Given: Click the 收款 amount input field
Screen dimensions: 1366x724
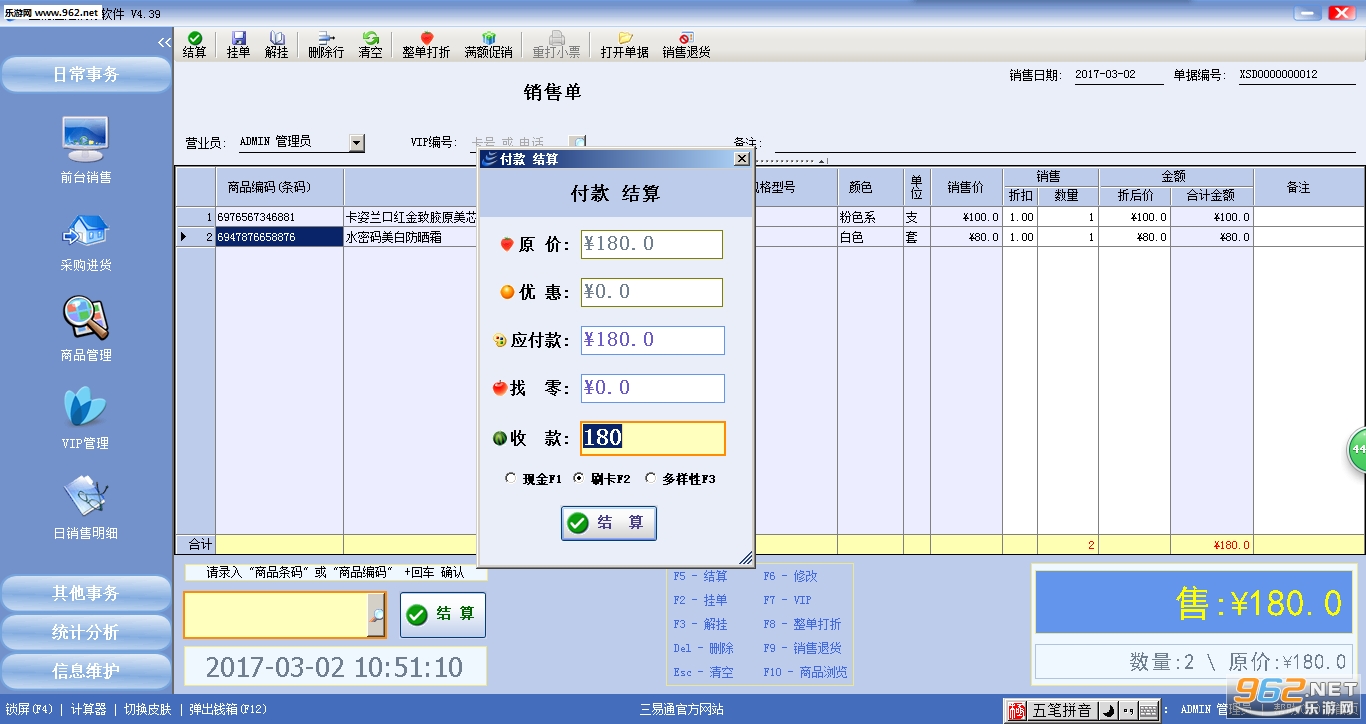Looking at the screenshot, I should pyautogui.click(x=653, y=438).
